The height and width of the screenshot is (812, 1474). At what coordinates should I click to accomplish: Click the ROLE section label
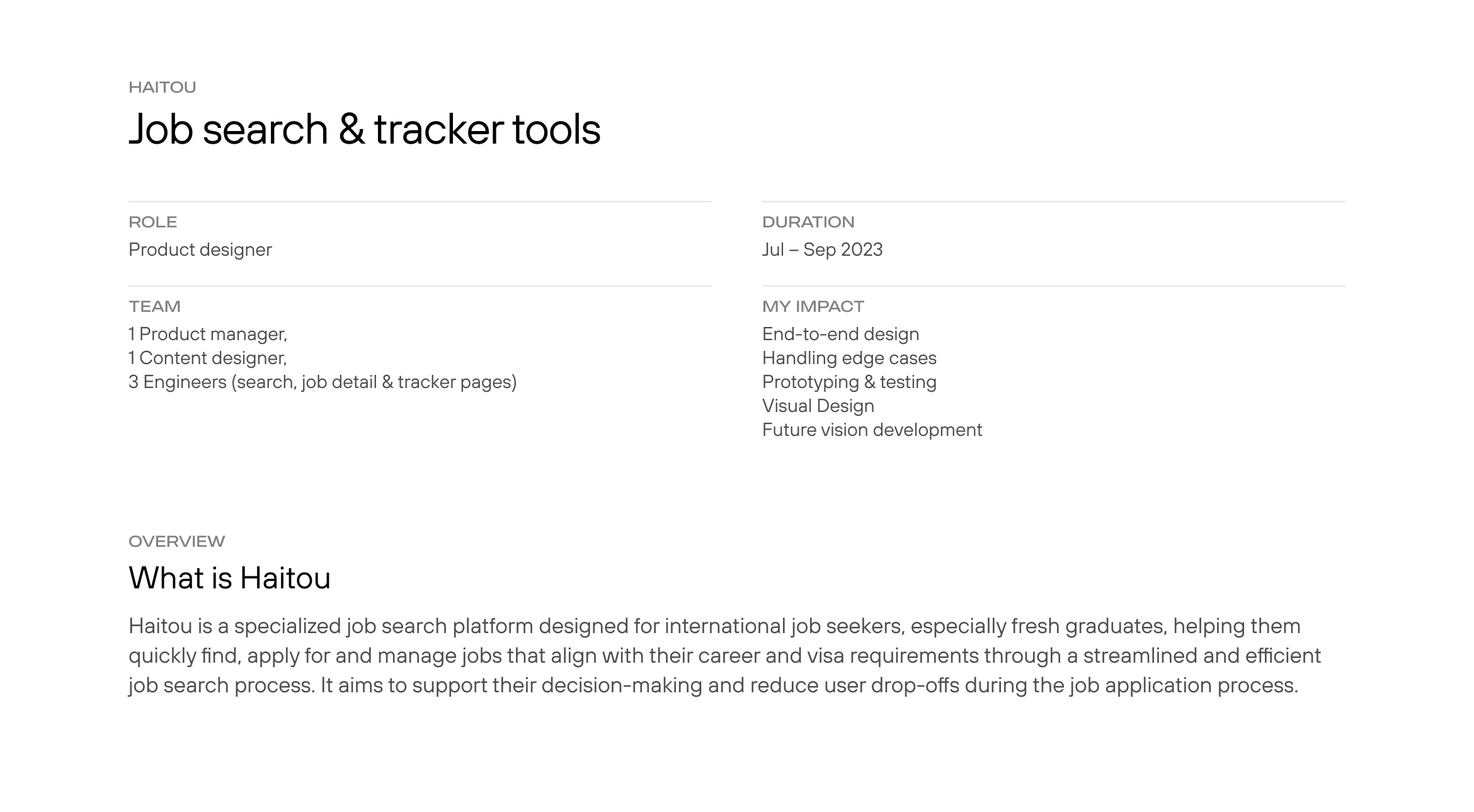pos(152,222)
